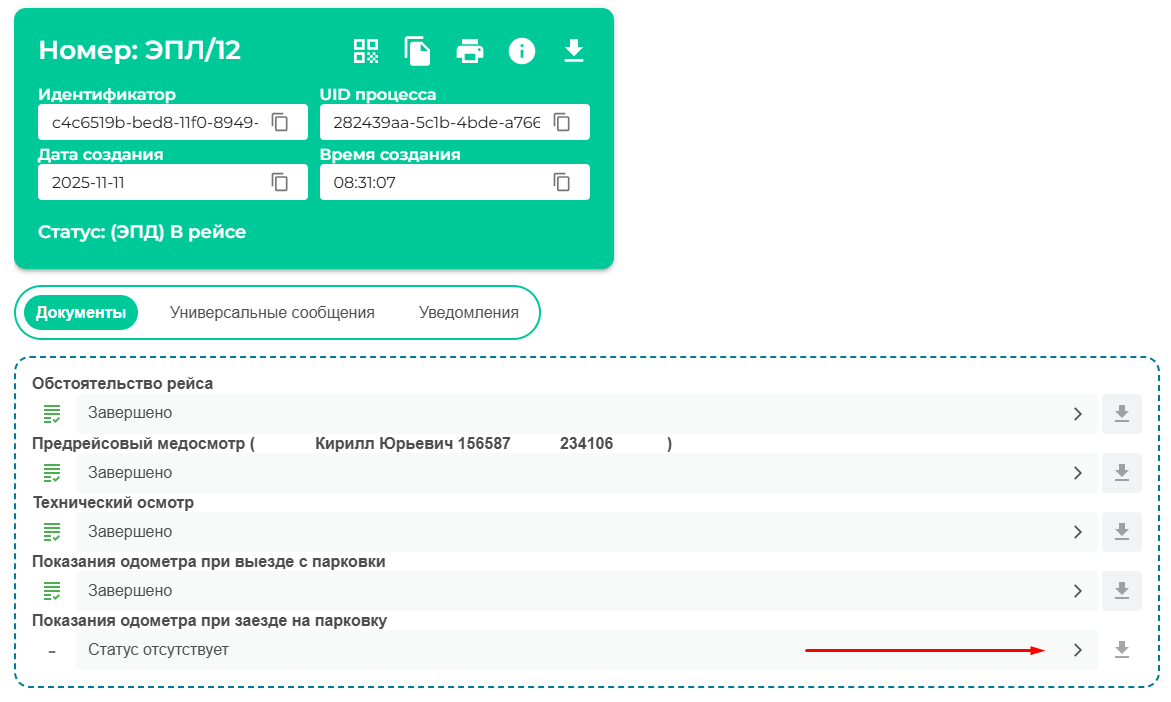Image resolution: width=1171 pixels, height=702 pixels.
Task: Click the Идентификатор text field
Action: pyautogui.click(x=155, y=123)
